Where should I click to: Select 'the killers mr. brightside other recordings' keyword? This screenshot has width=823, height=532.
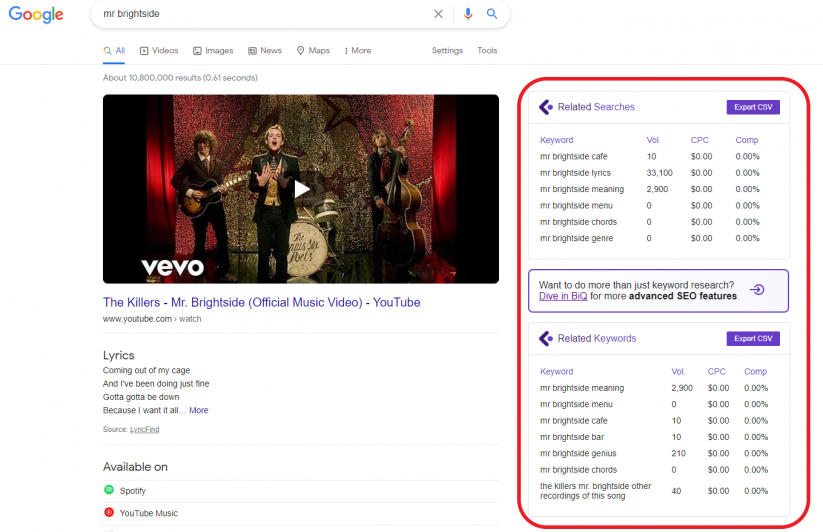click(595, 491)
